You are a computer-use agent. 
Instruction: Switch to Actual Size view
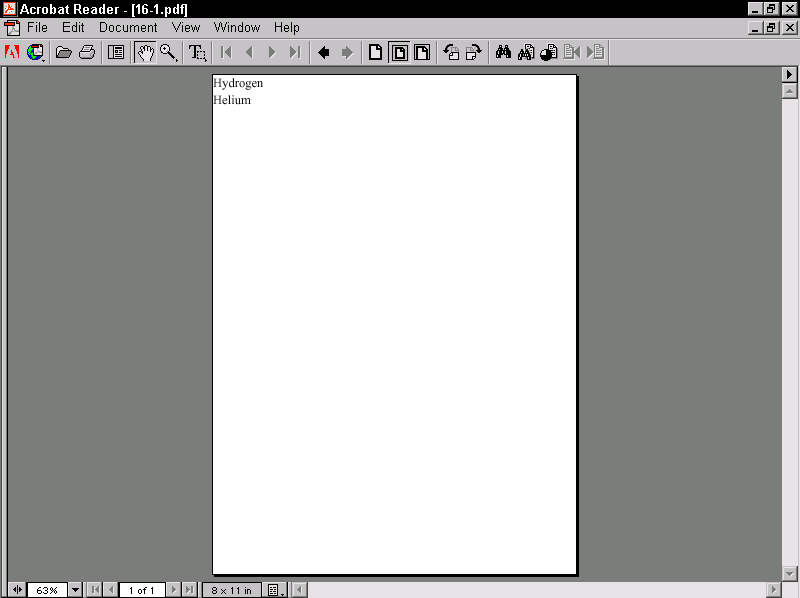(376, 53)
